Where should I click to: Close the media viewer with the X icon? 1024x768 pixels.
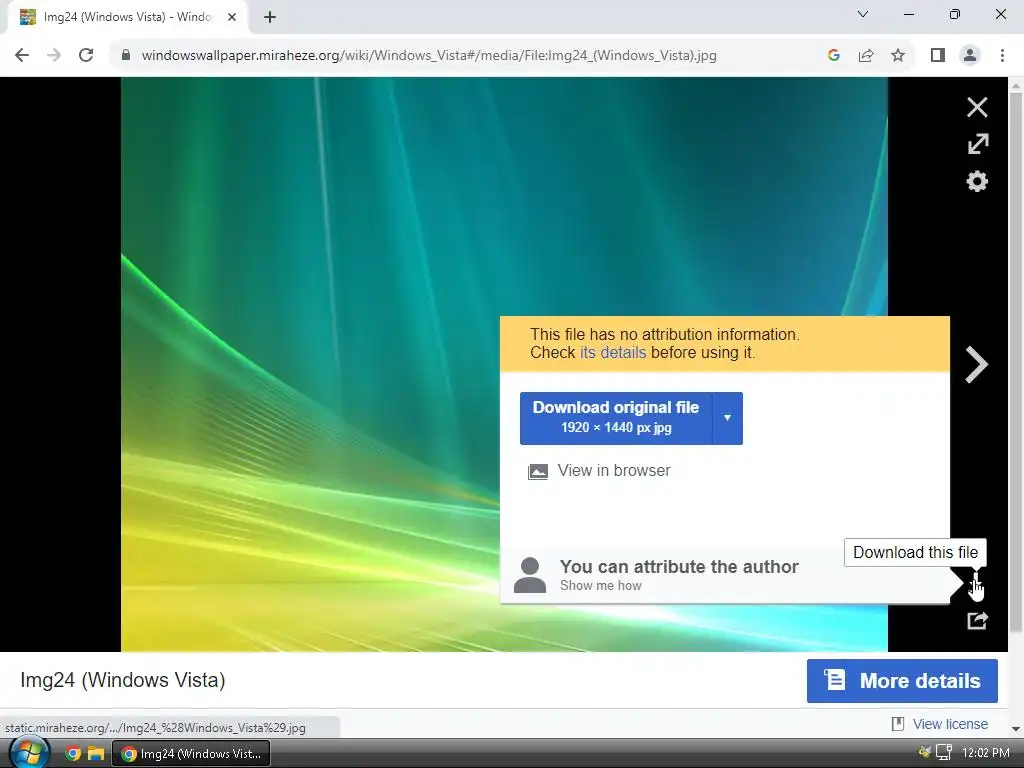(x=977, y=107)
